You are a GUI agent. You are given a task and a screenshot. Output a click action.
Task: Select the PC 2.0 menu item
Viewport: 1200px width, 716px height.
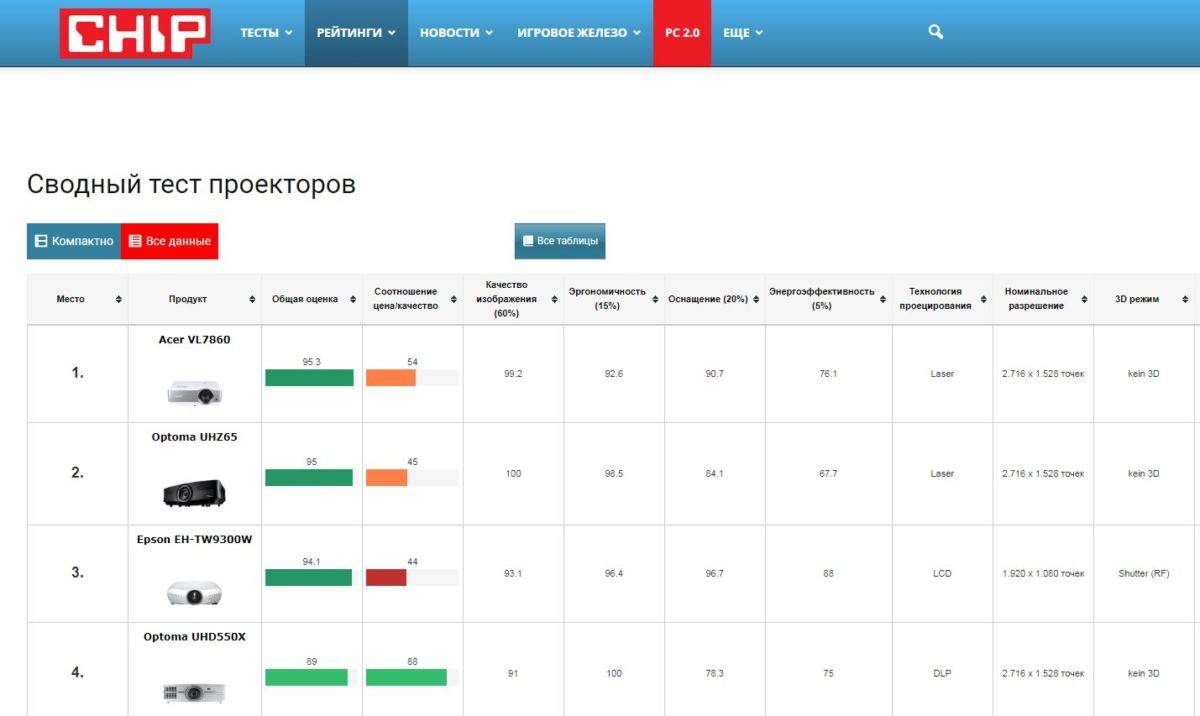[x=682, y=33]
